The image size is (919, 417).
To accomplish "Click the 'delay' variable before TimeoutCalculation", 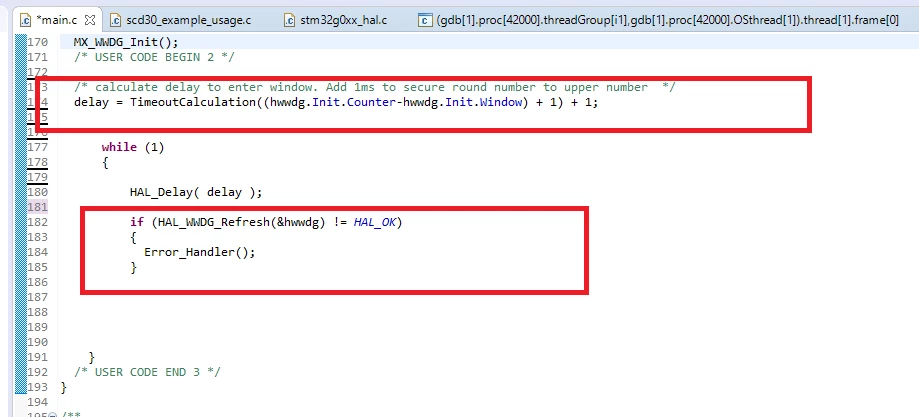I will point(91,102).
